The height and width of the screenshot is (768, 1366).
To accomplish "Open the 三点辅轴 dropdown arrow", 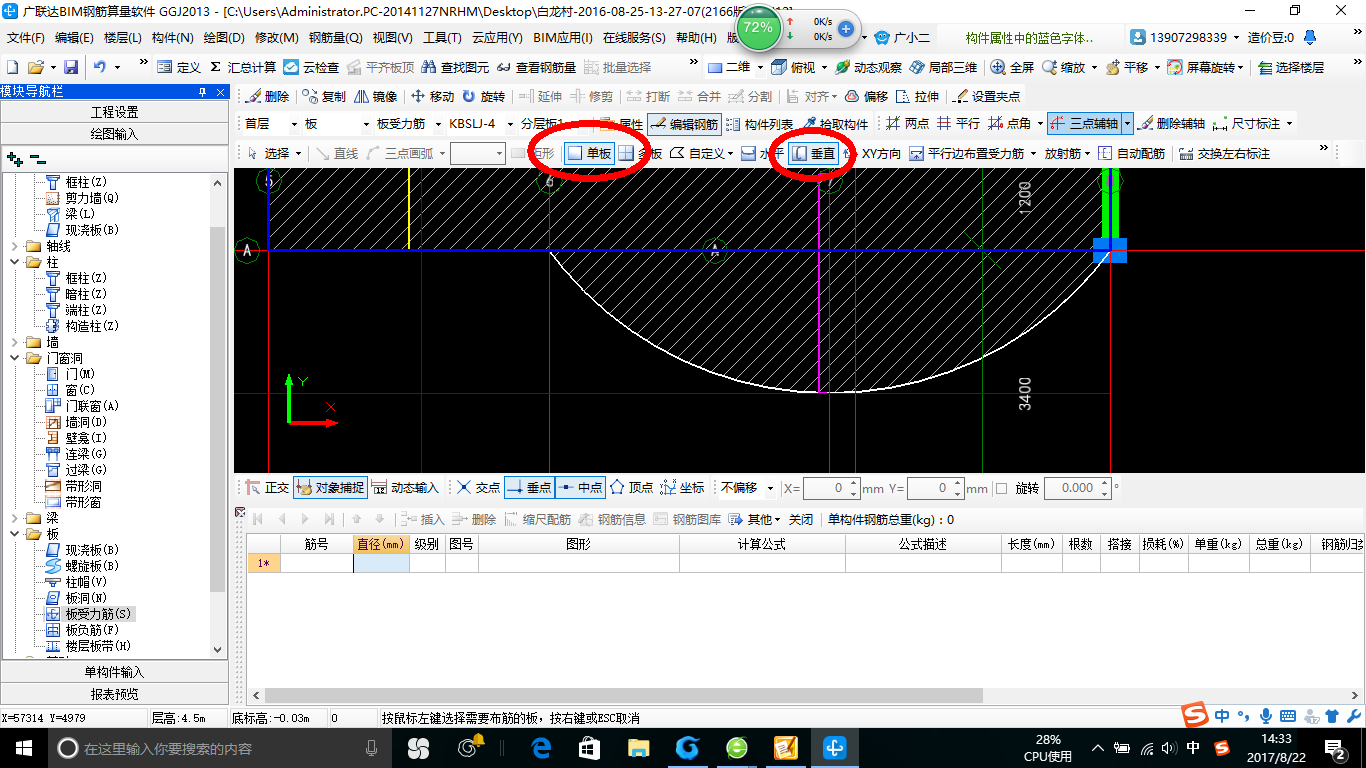I will click(x=1128, y=124).
